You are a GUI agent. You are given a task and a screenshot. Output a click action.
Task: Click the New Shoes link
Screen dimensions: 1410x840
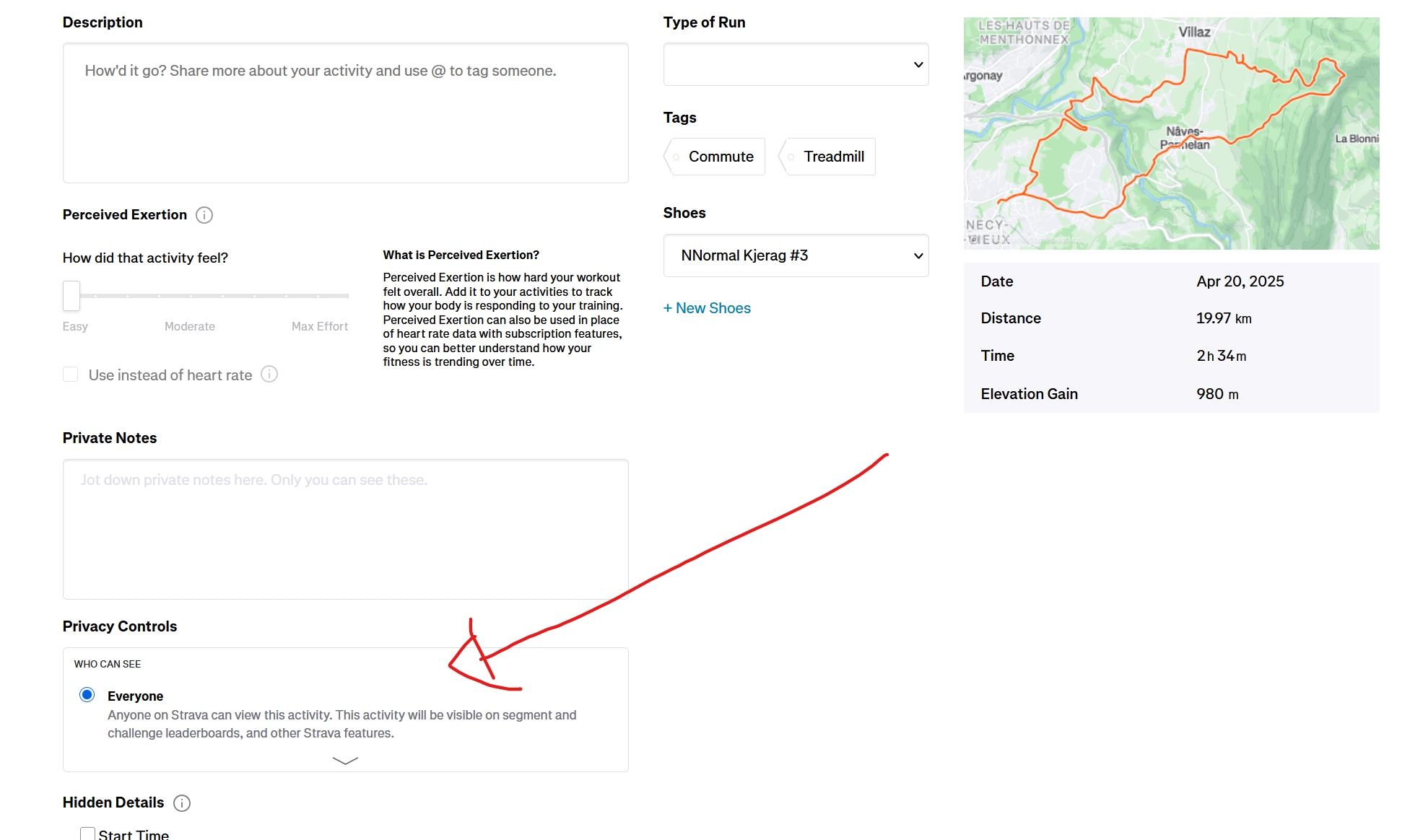707,308
